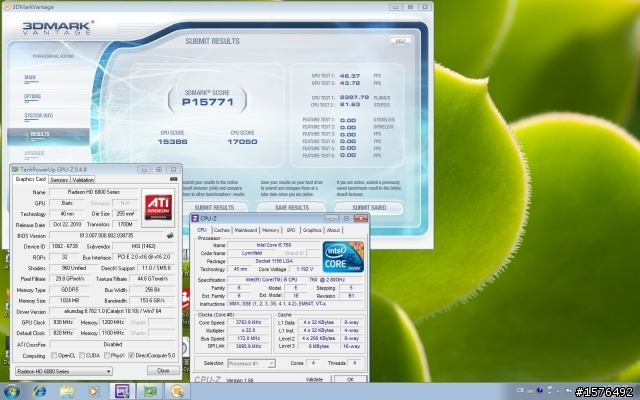Select the CPU tab in CPU-Z
This screenshot has height=400, width=640.
tap(202, 230)
